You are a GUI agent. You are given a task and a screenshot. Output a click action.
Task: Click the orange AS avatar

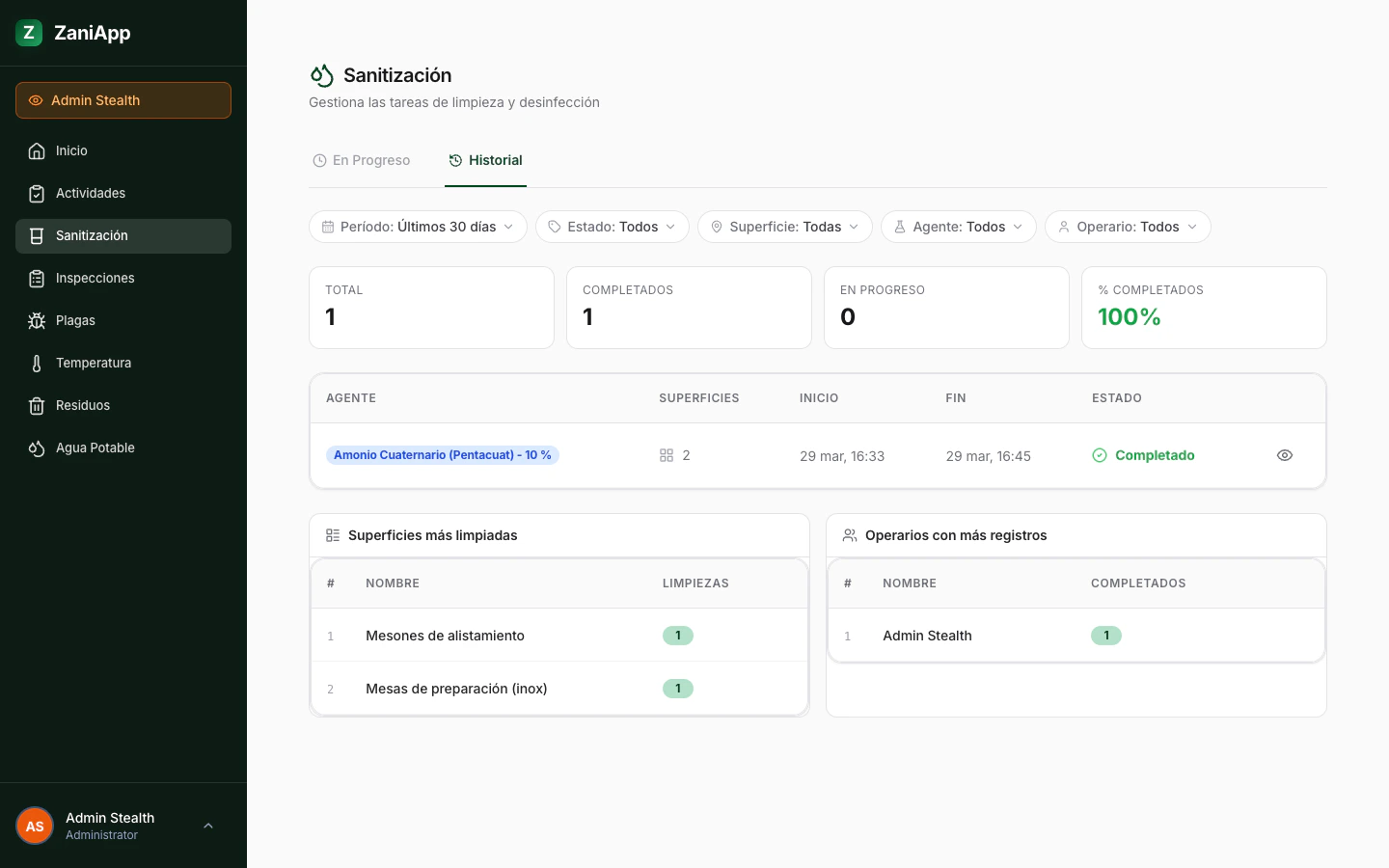tap(35, 826)
